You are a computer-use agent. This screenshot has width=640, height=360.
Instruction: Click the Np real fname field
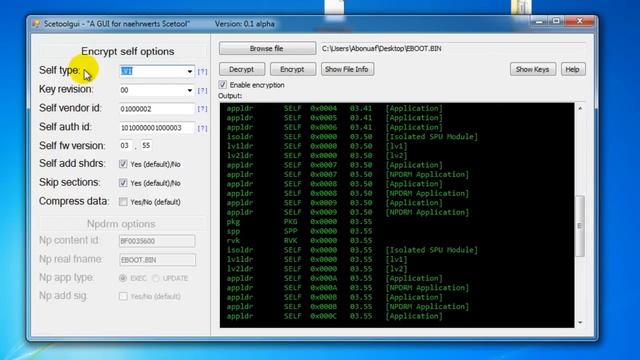[x=157, y=260]
